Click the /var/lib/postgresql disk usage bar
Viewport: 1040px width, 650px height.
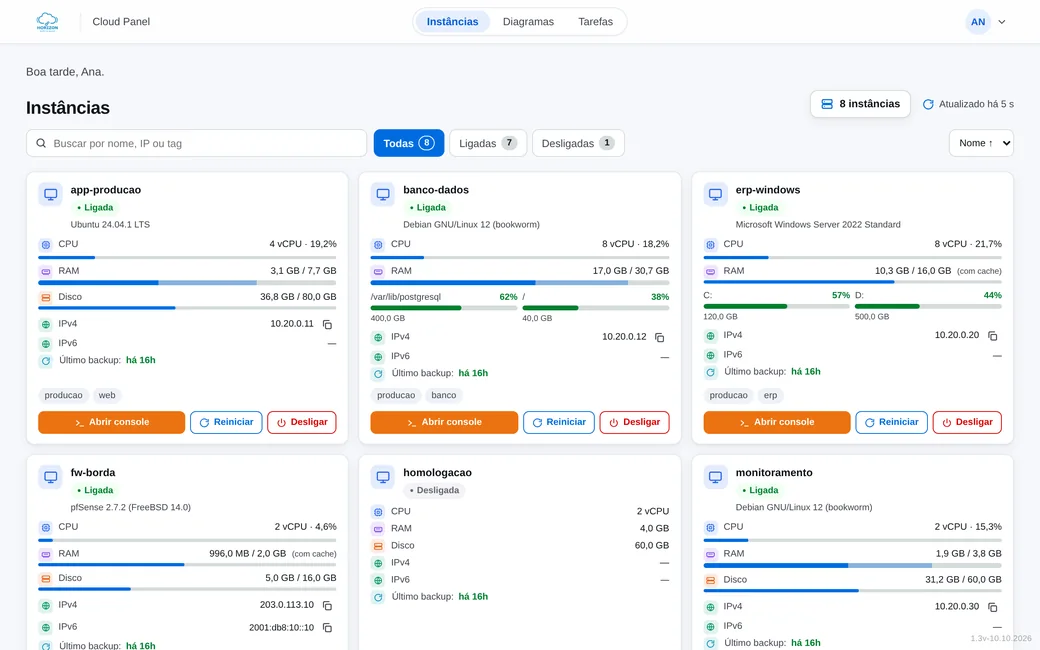click(444, 308)
